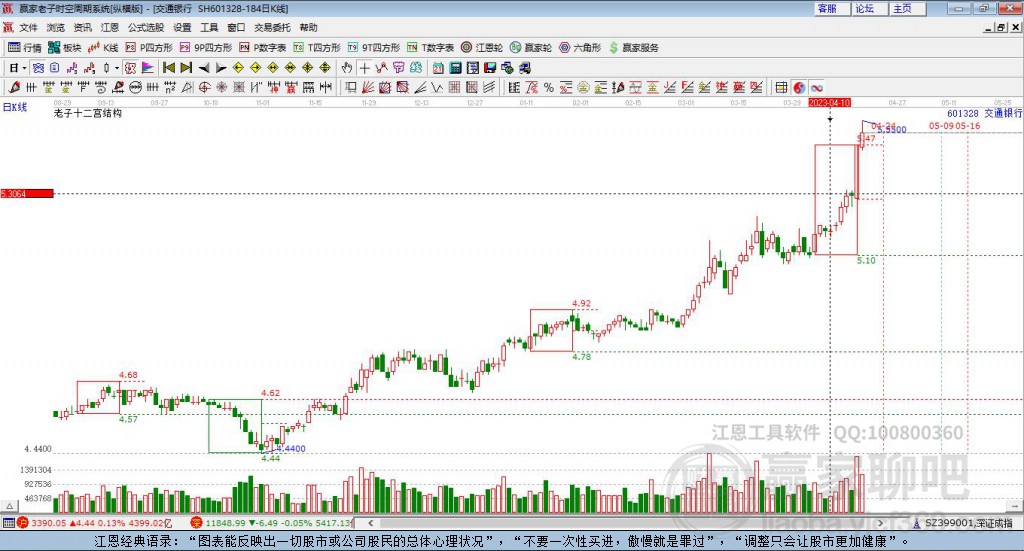Jump to the first bar with the skip-to-start arrow
The width and height of the screenshot is (1024, 551).
coord(168,68)
